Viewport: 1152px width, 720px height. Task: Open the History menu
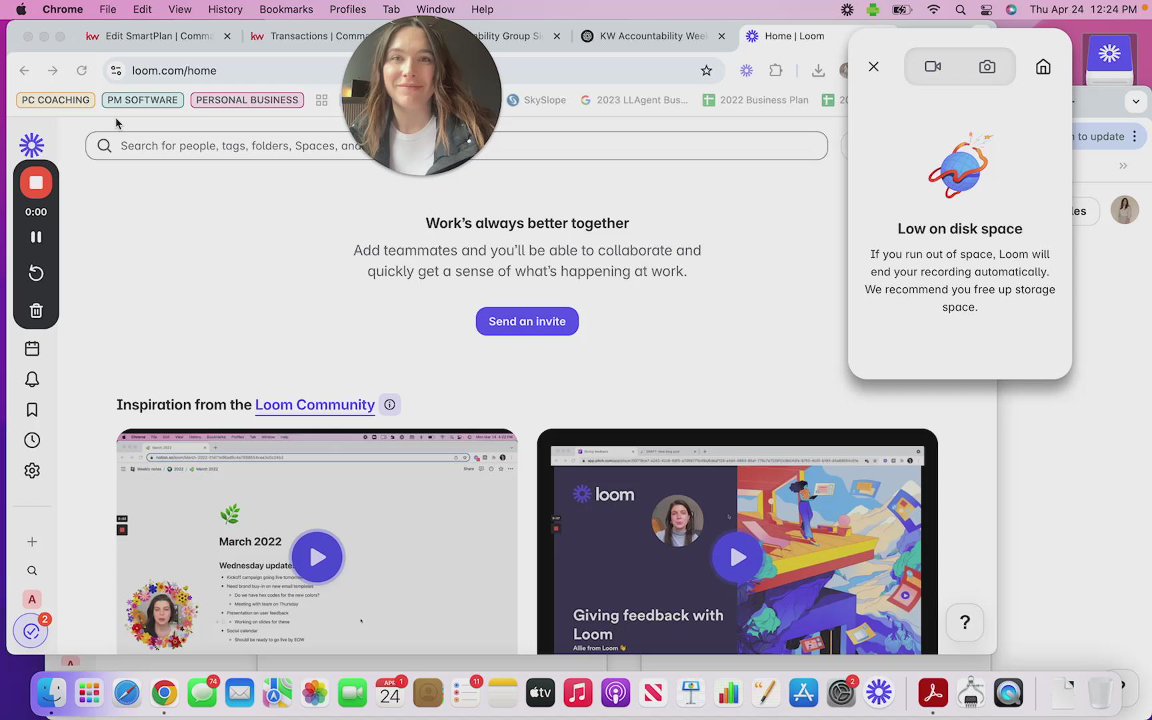click(225, 10)
